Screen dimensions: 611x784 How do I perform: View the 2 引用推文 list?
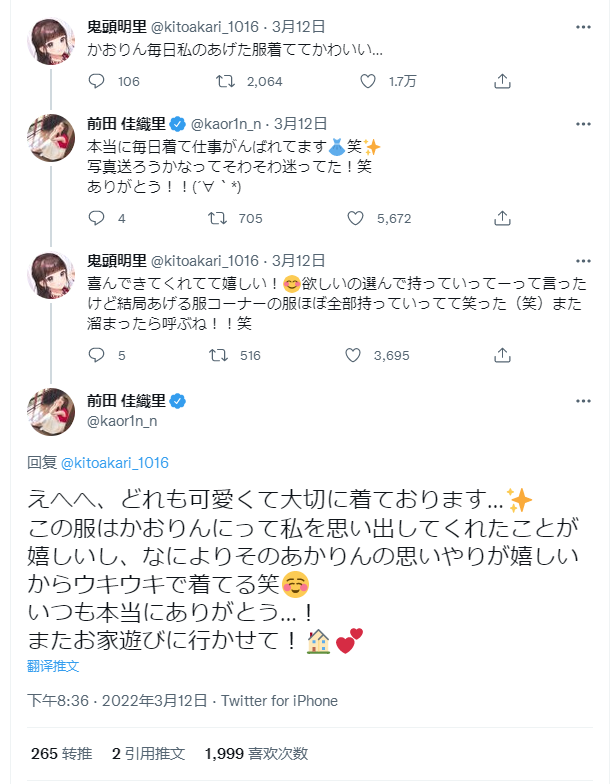tap(146, 753)
